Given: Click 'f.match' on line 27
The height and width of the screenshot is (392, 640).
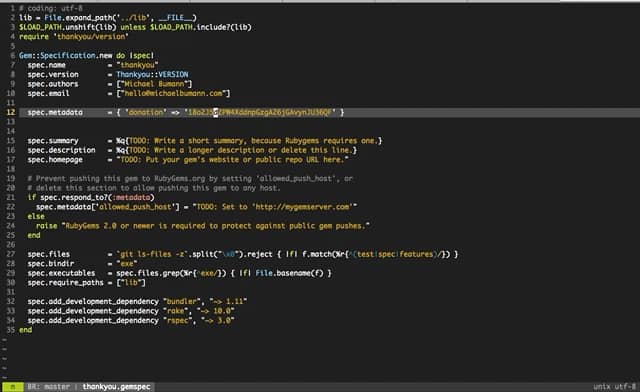Looking at the screenshot, I should point(317,254).
